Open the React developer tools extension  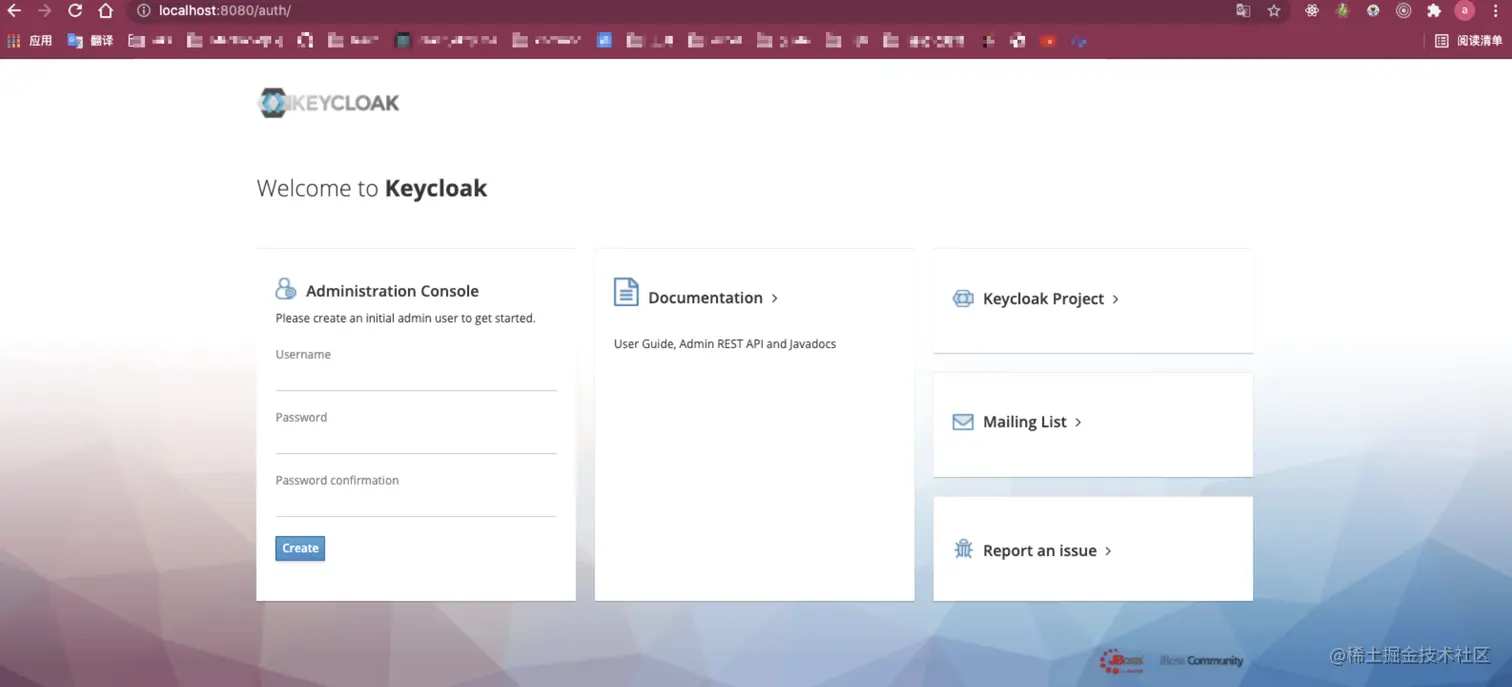tap(1312, 11)
